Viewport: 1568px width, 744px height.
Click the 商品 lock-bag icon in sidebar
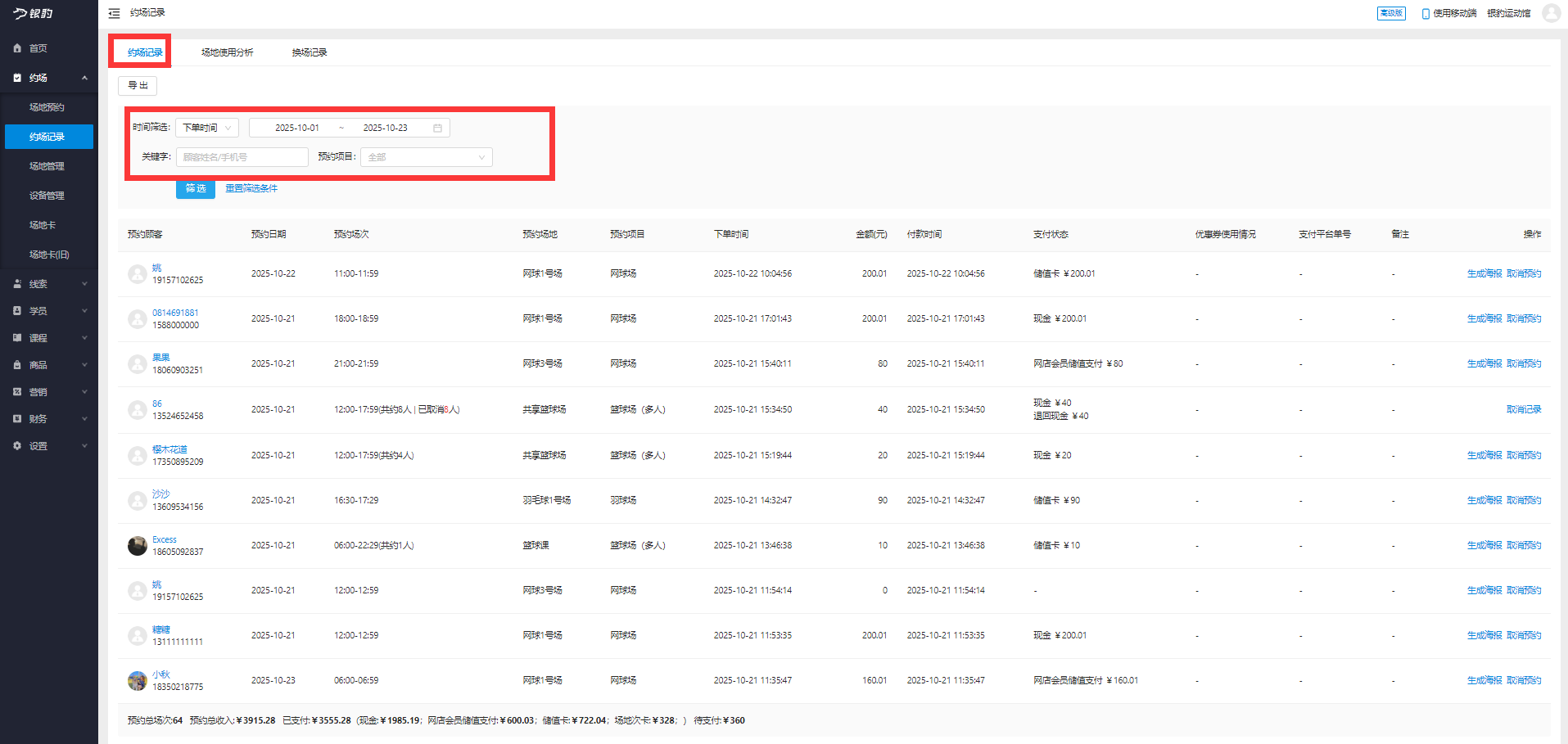pyautogui.click(x=17, y=365)
